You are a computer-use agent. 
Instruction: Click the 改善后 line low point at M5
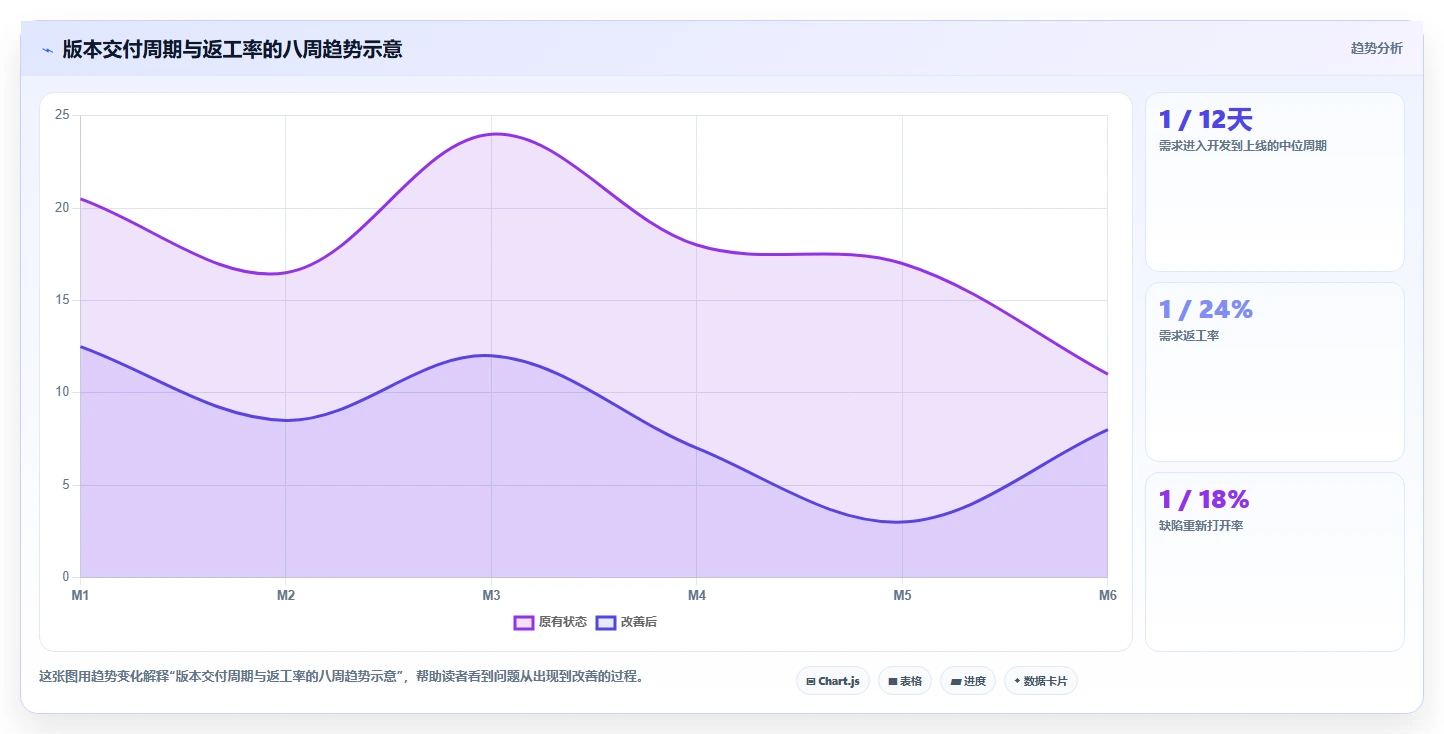point(902,522)
